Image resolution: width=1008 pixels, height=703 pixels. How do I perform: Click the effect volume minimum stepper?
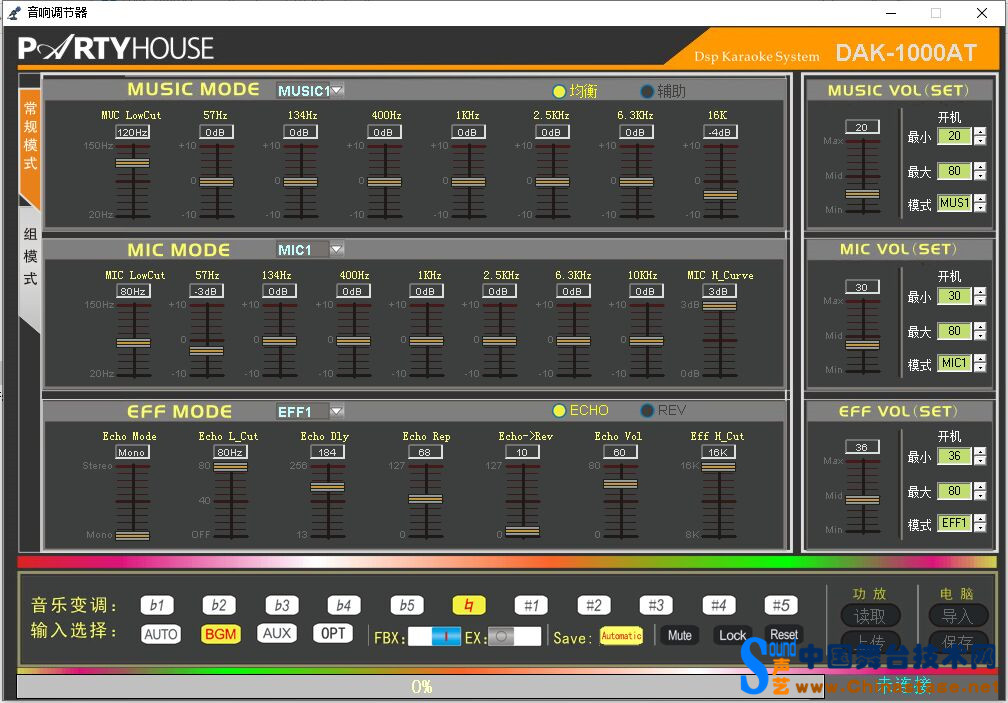980,456
